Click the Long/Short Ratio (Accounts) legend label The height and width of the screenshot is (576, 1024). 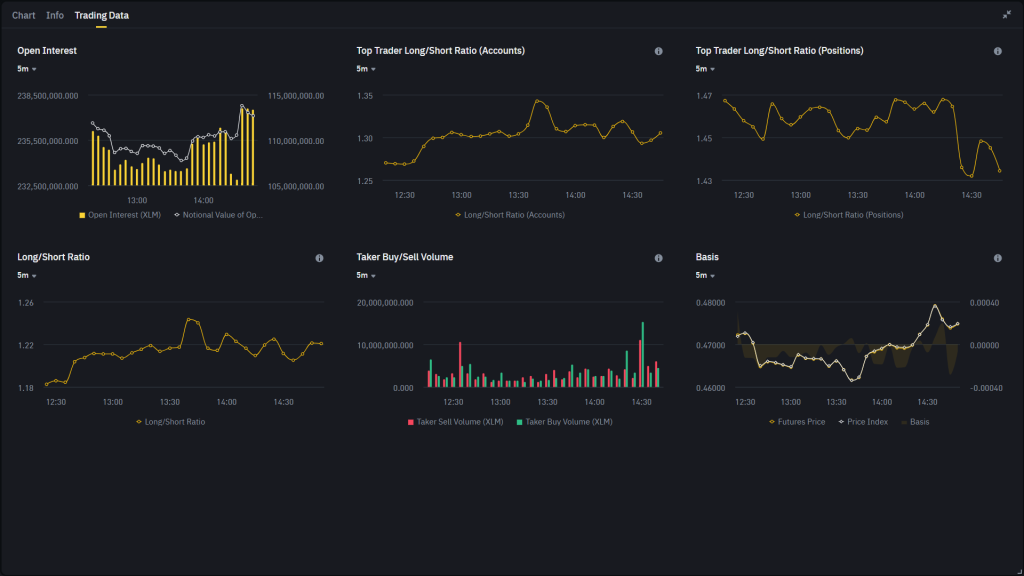coord(513,214)
